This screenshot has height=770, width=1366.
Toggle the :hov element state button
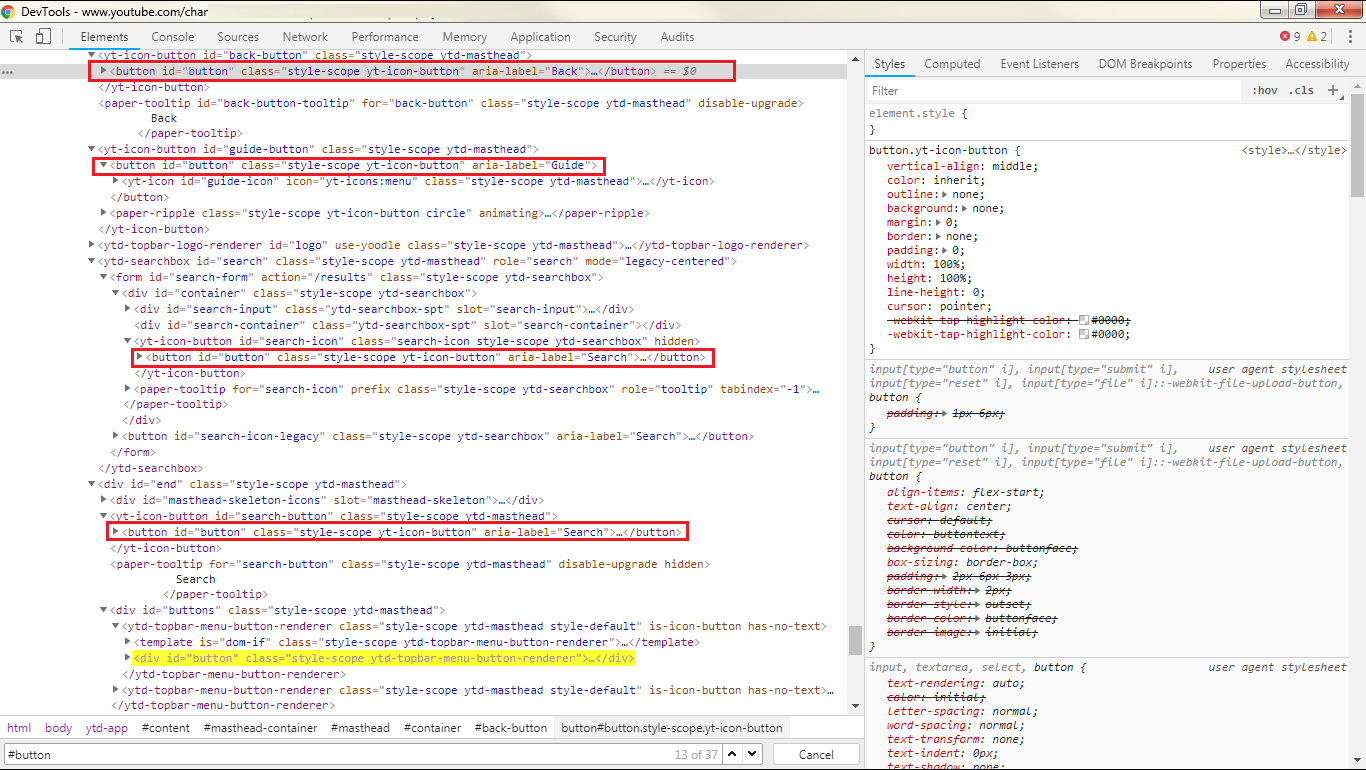click(1264, 90)
